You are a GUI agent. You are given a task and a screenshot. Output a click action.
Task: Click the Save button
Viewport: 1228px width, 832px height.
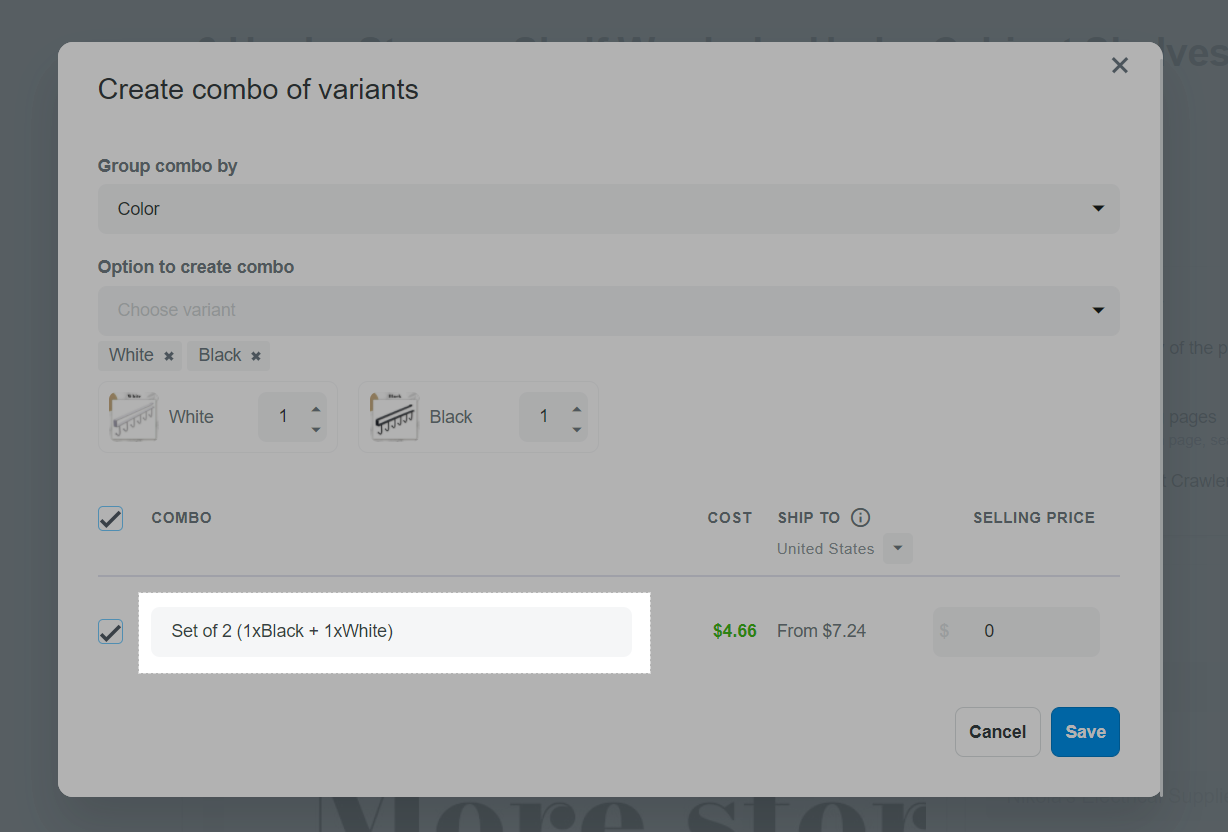[x=1085, y=732]
